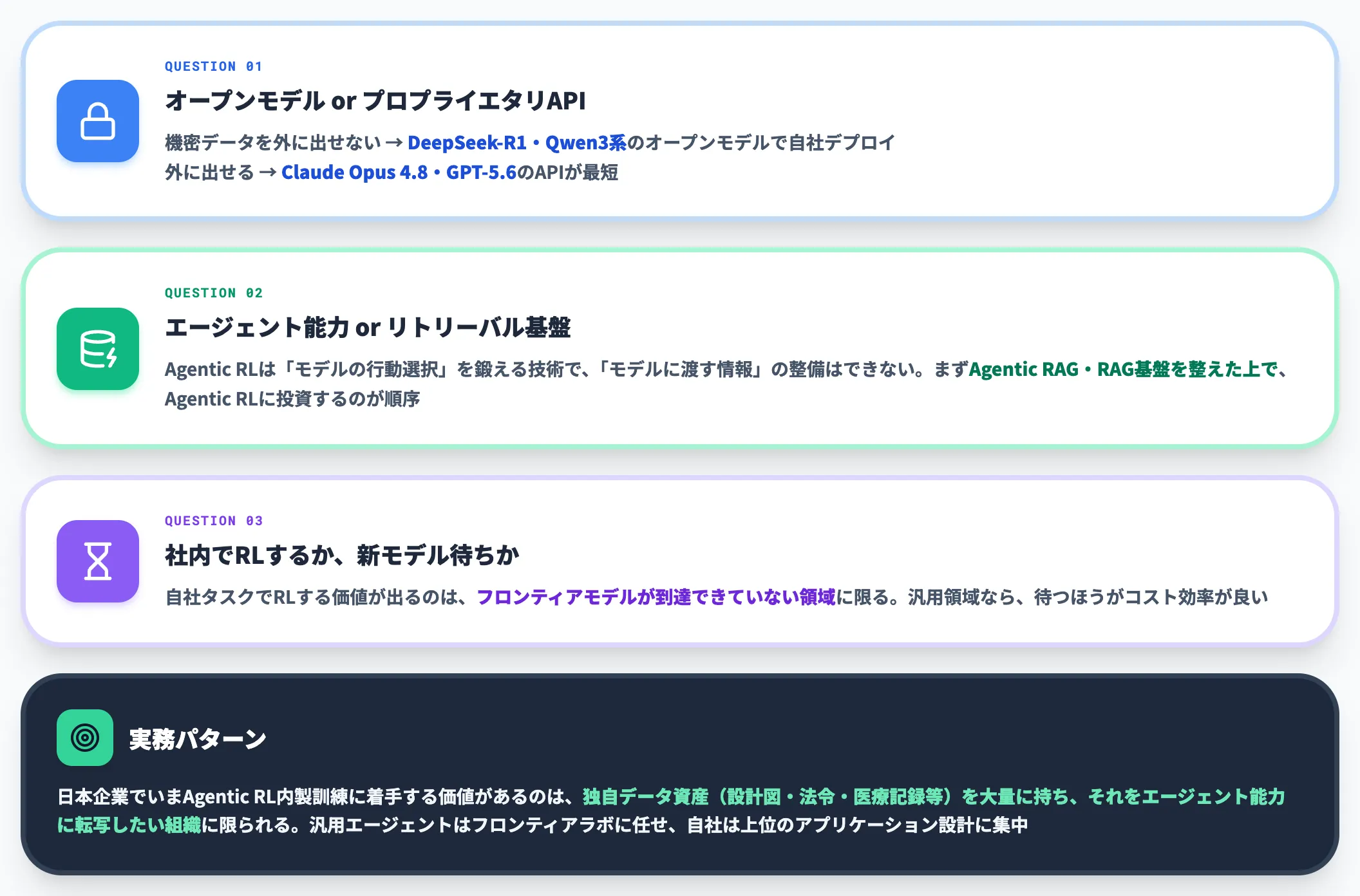Click the green target icon beside 実務パターン
The width and height of the screenshot is (1360, 896).
pyautogui.click(x=85, y=738)
